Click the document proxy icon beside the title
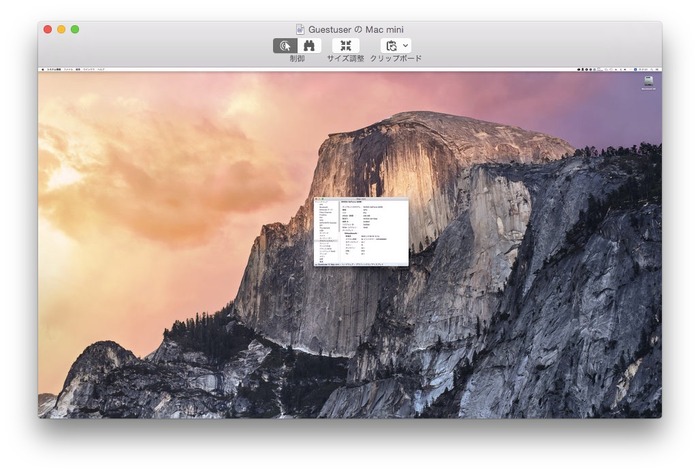The image size is (700, 473). [300, 29]
